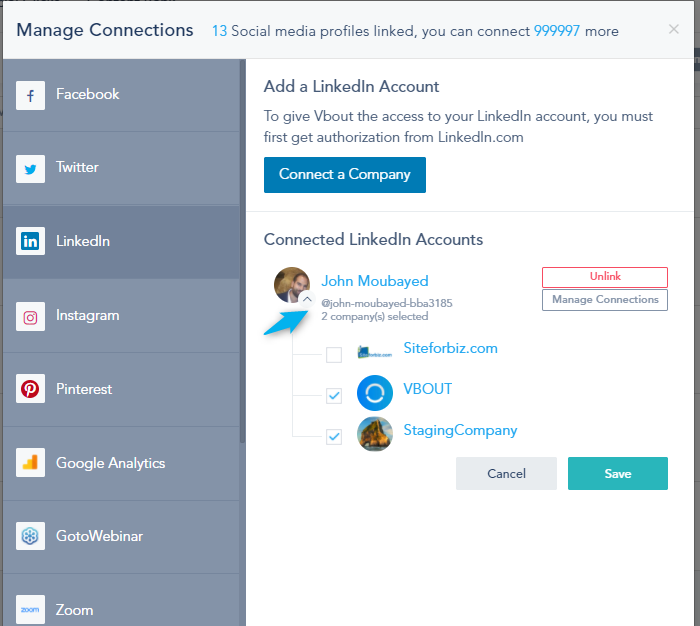
Task: Uncheck the StagingCompany checkbox
Action: (334, 436)
